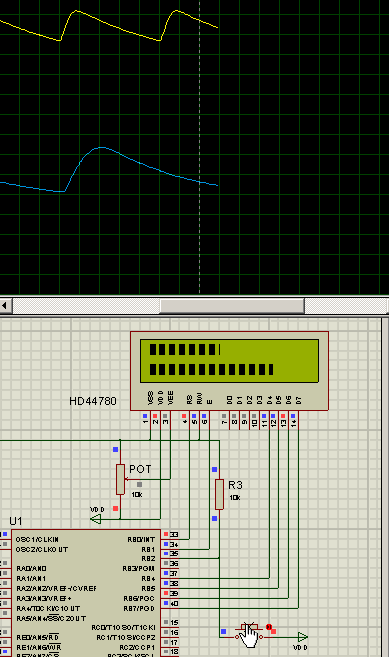Click the potentiometer wiper arrow
Viewport: 389px width, 657px height.
click(x=127, y=479)
